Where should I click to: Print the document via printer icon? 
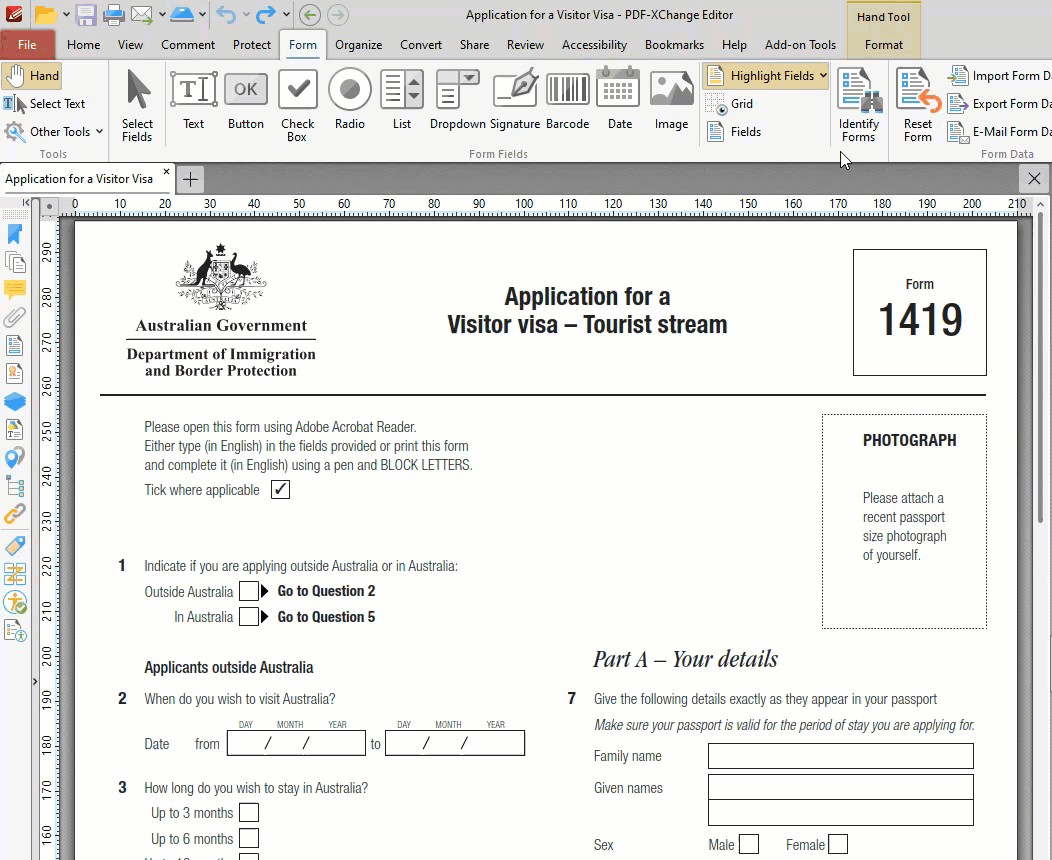113,14
